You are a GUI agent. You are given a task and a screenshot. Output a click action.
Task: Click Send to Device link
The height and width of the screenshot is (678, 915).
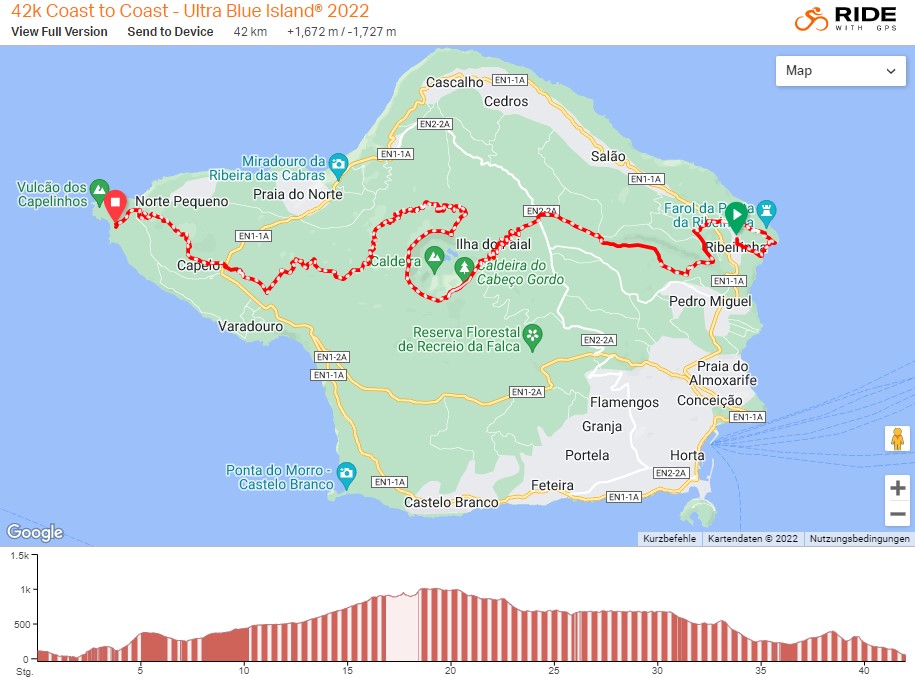point(170,32)
